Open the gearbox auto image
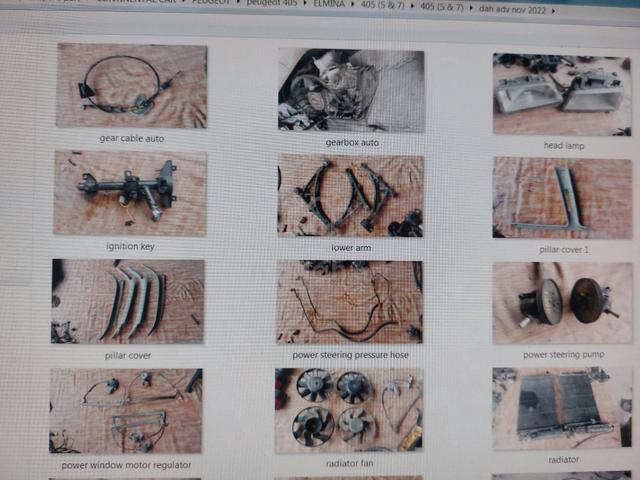The image size is (640, 480). click(351, 91)
